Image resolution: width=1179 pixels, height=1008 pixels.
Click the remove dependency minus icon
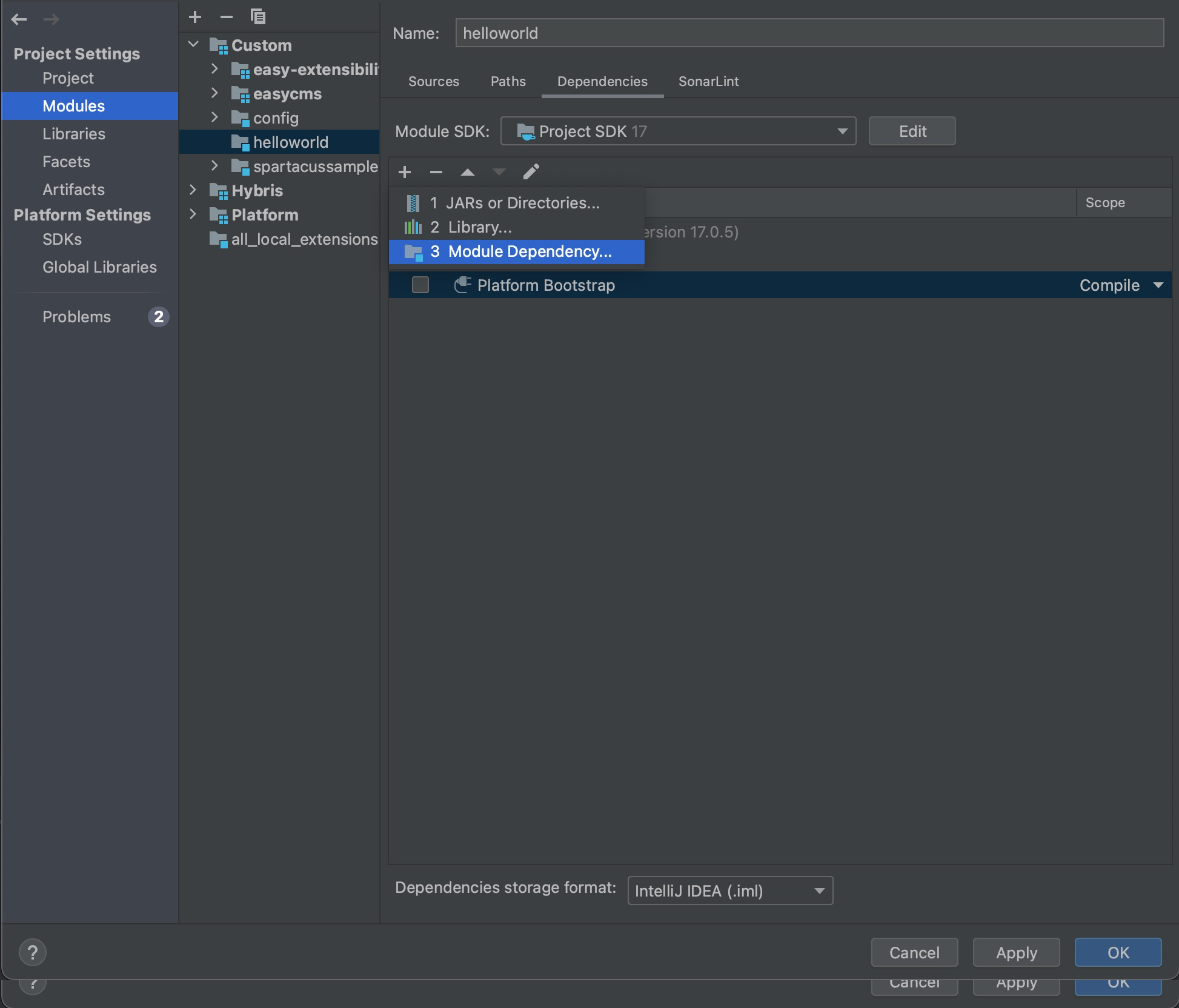(x=436, y=172)
